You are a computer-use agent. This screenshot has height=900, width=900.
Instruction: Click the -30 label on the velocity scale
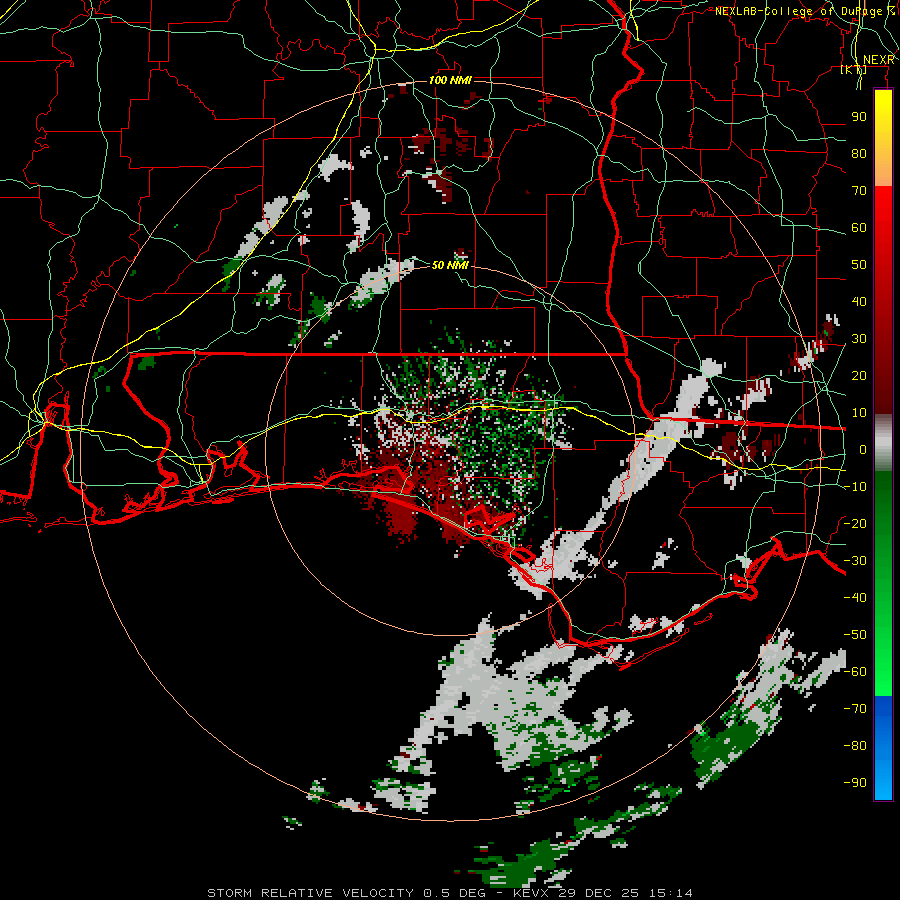(x=855, y=561)
